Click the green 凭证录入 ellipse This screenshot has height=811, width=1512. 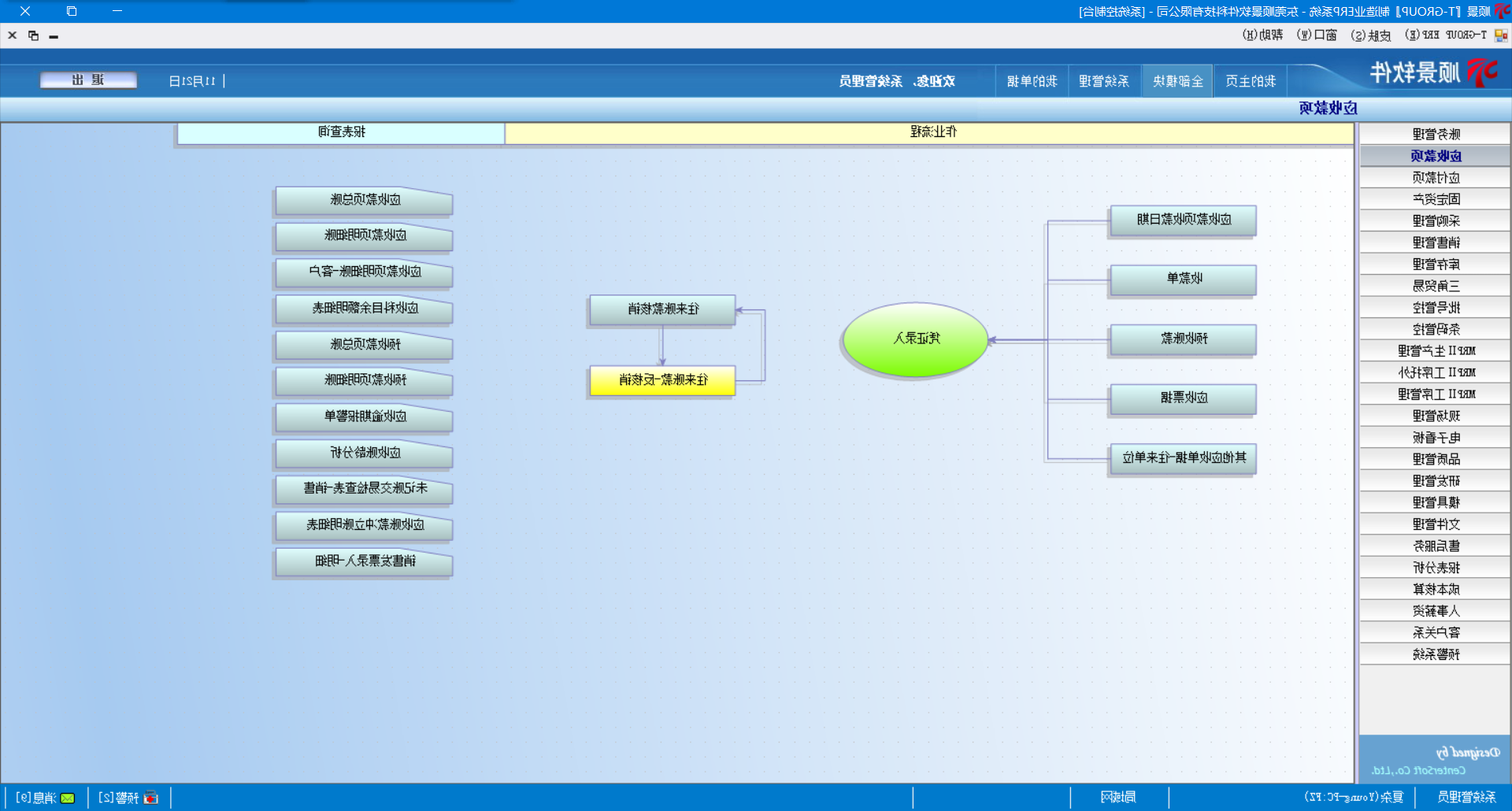tap(915, 339)
